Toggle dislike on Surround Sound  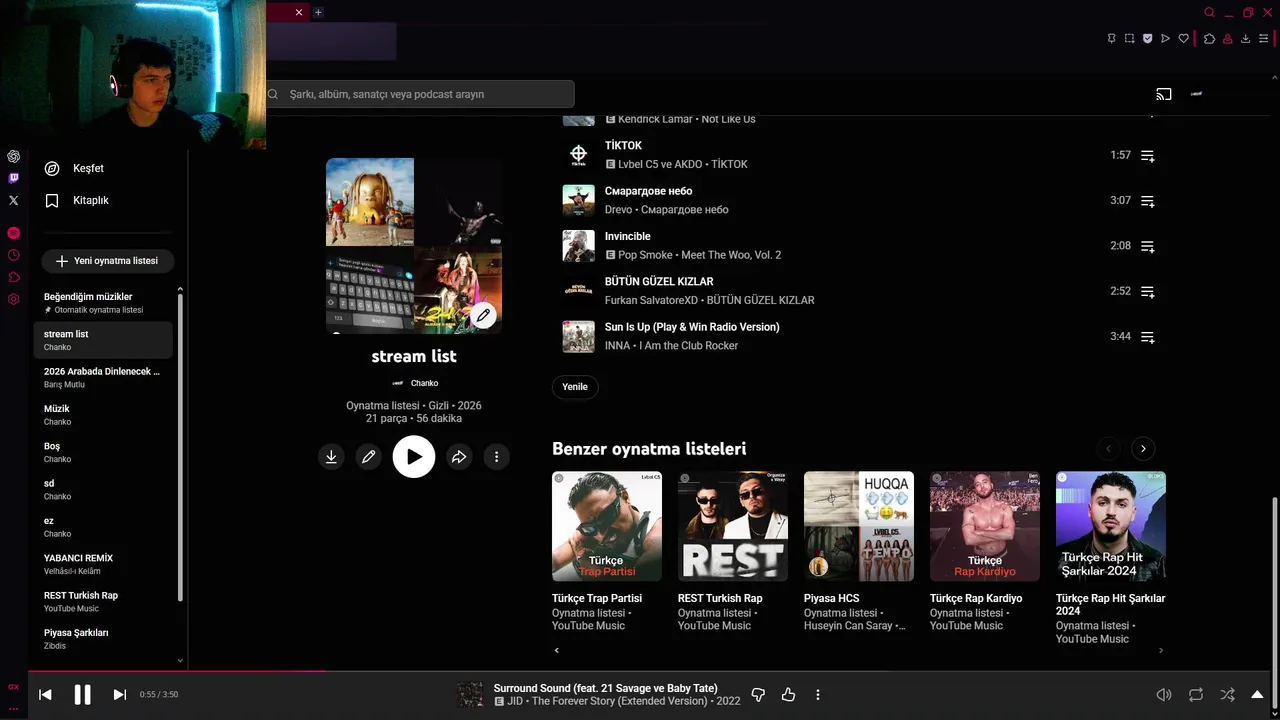758,695
